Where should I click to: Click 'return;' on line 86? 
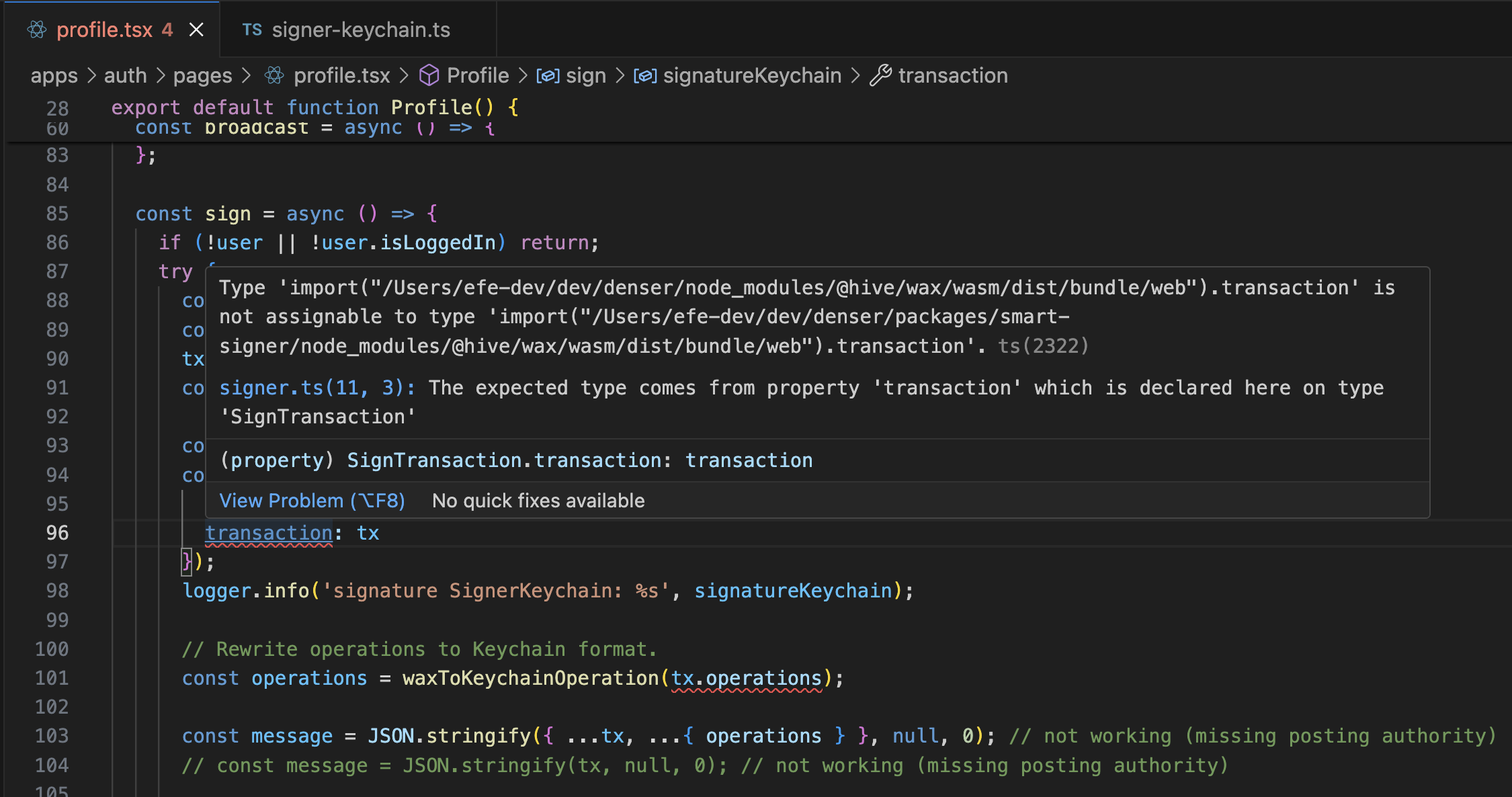point(559,243)
